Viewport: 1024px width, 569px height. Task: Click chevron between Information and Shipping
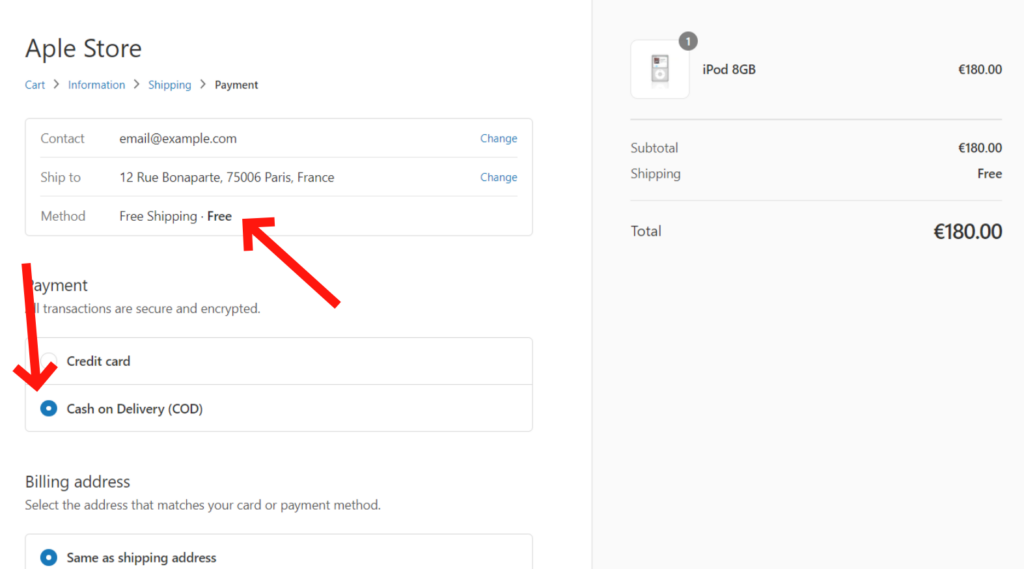(x=136, y=84)
